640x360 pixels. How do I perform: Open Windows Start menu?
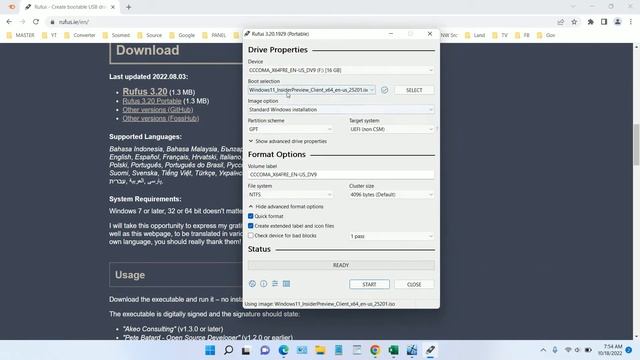coord(210,350)
